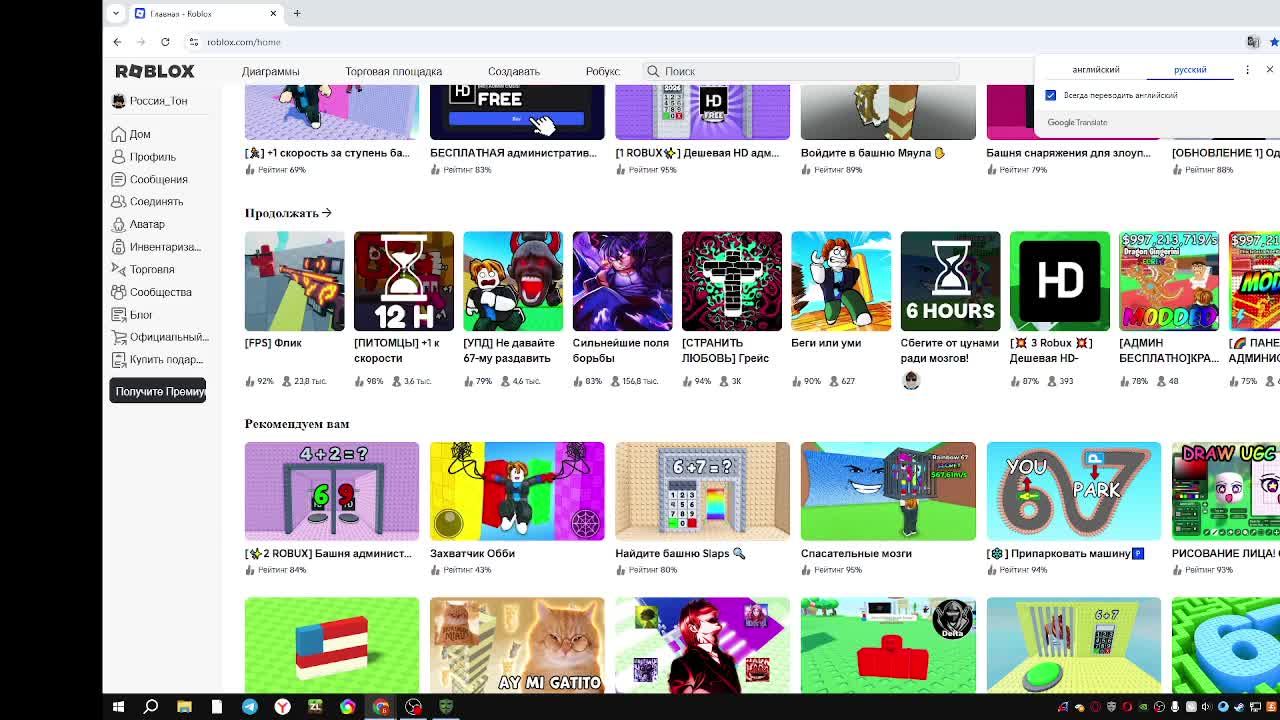This screenshot has height=720, width=1280.
Task: Click the Рекомендуем вам heading
Action: 297,424
